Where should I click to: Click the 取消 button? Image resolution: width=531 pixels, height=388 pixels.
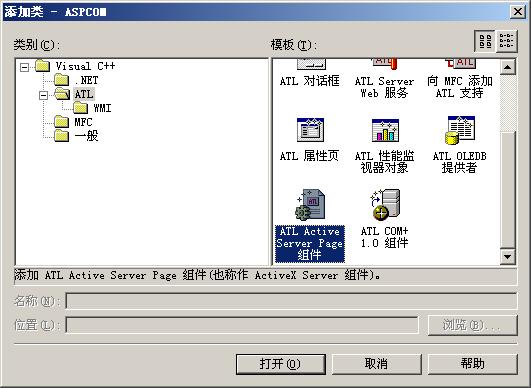[377, 364]
